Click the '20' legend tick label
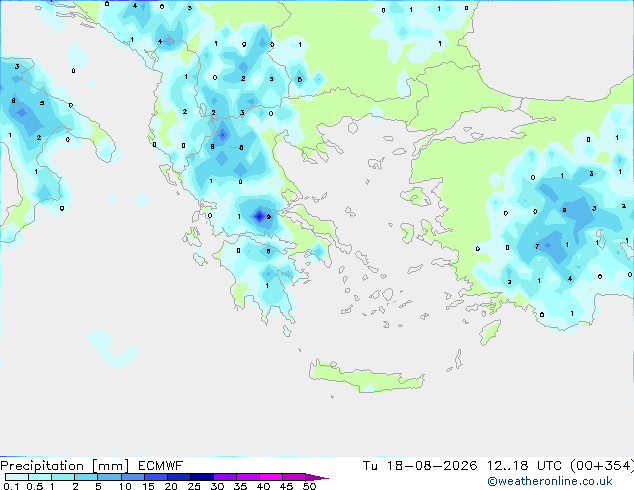Screen dimensions: 634x490 tap(171, 486)
